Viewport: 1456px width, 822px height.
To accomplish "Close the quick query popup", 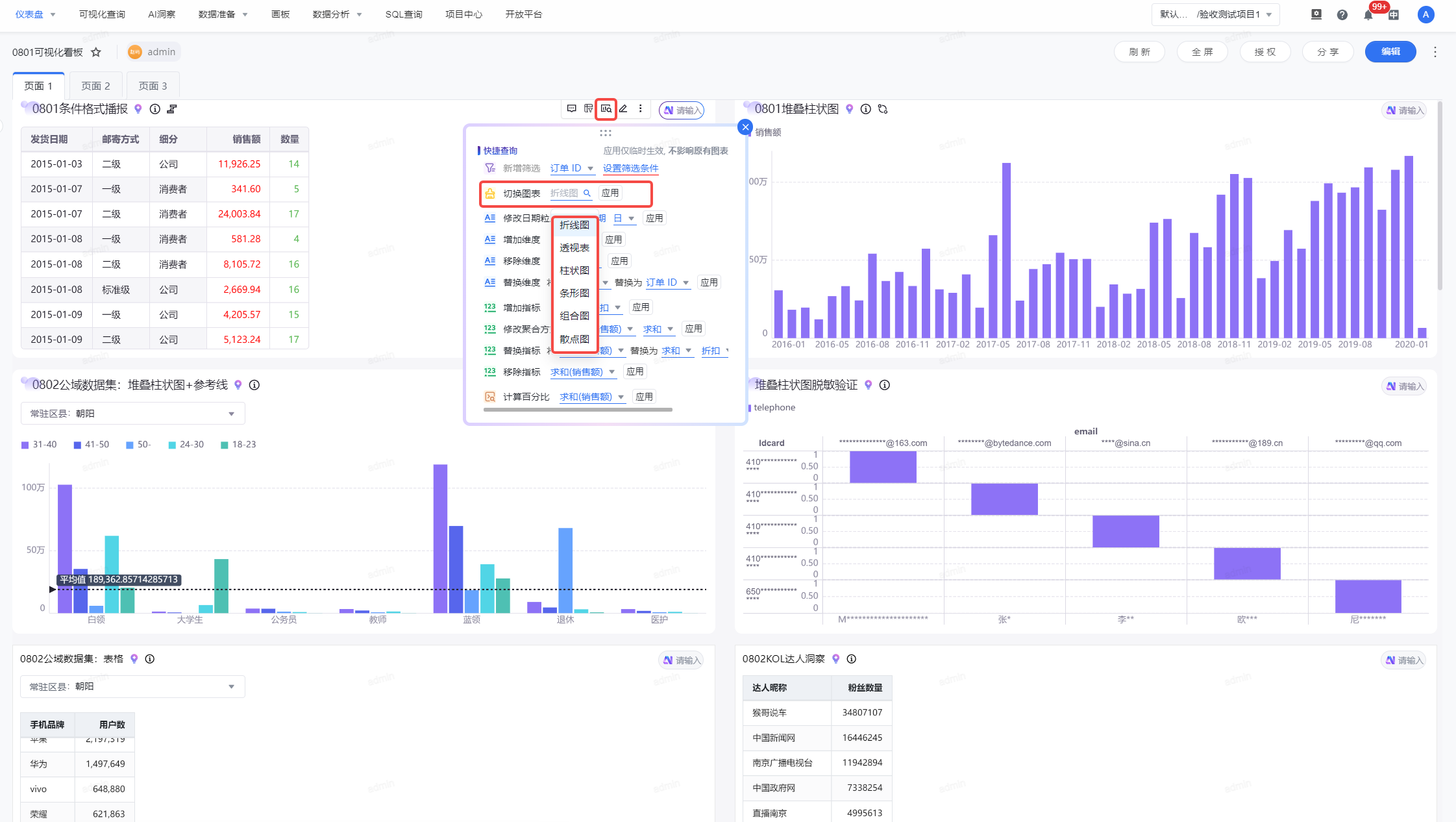I will click(x=745, y=127).
